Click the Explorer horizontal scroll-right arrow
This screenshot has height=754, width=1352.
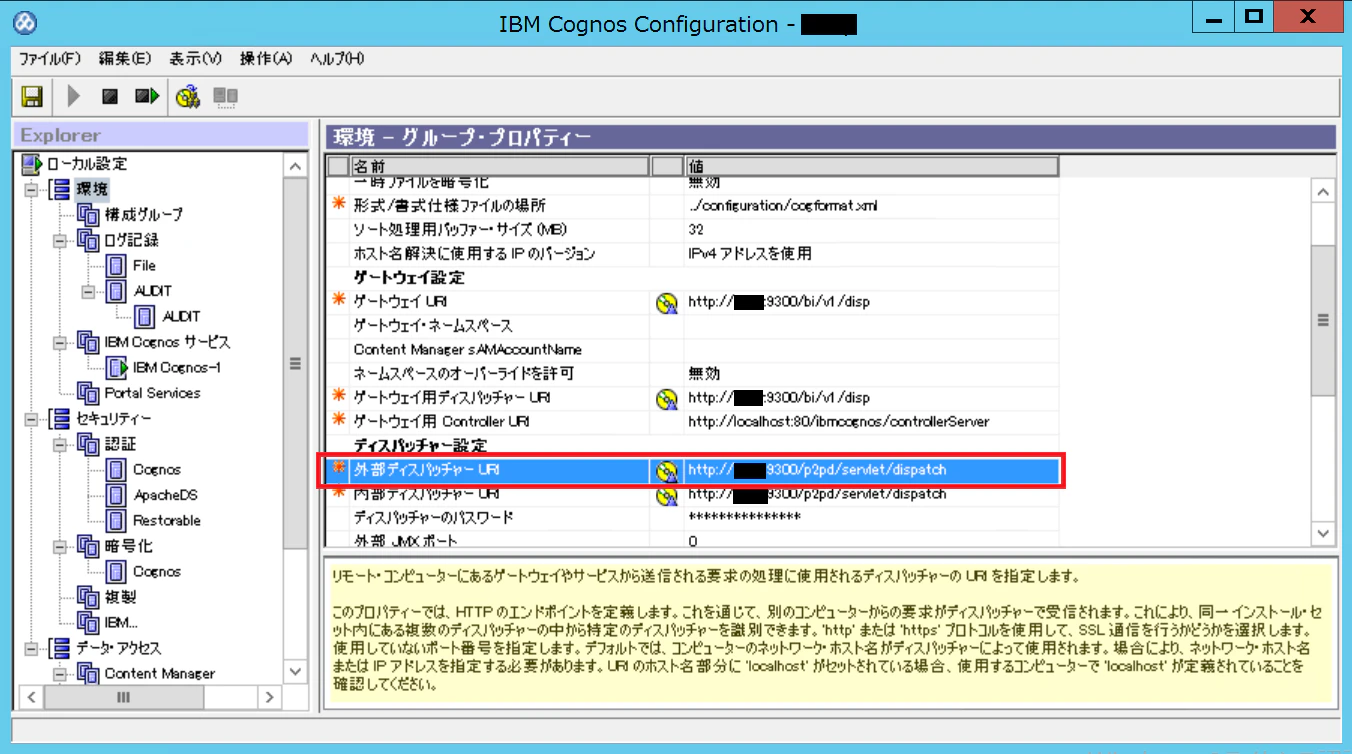pos(269,697)
